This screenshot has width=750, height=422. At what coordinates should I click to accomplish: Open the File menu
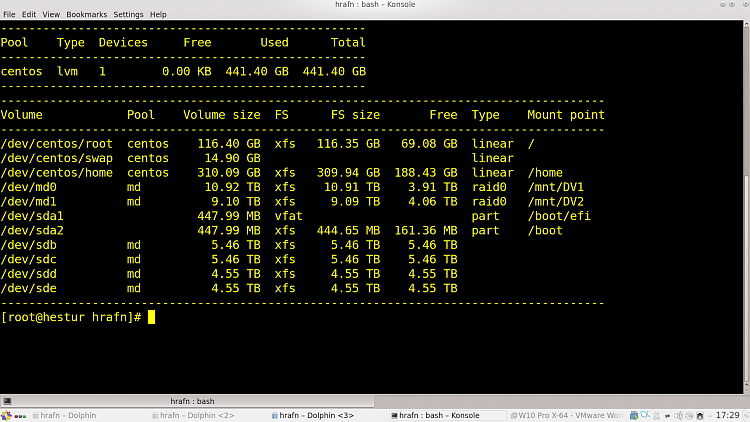(x=9, y=14)
